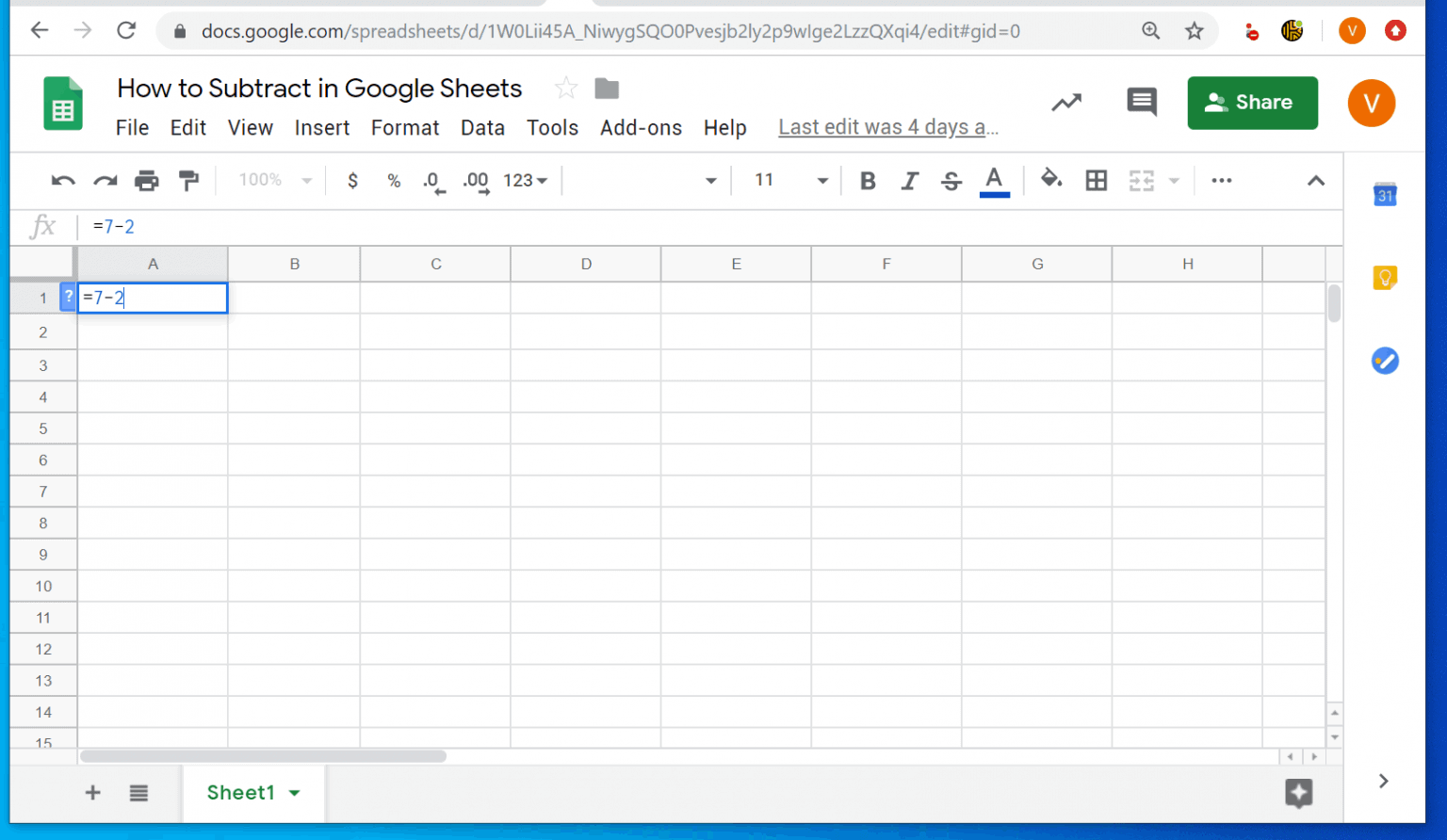
Task: Open the text color picker
Action: (x=994, y=180)
